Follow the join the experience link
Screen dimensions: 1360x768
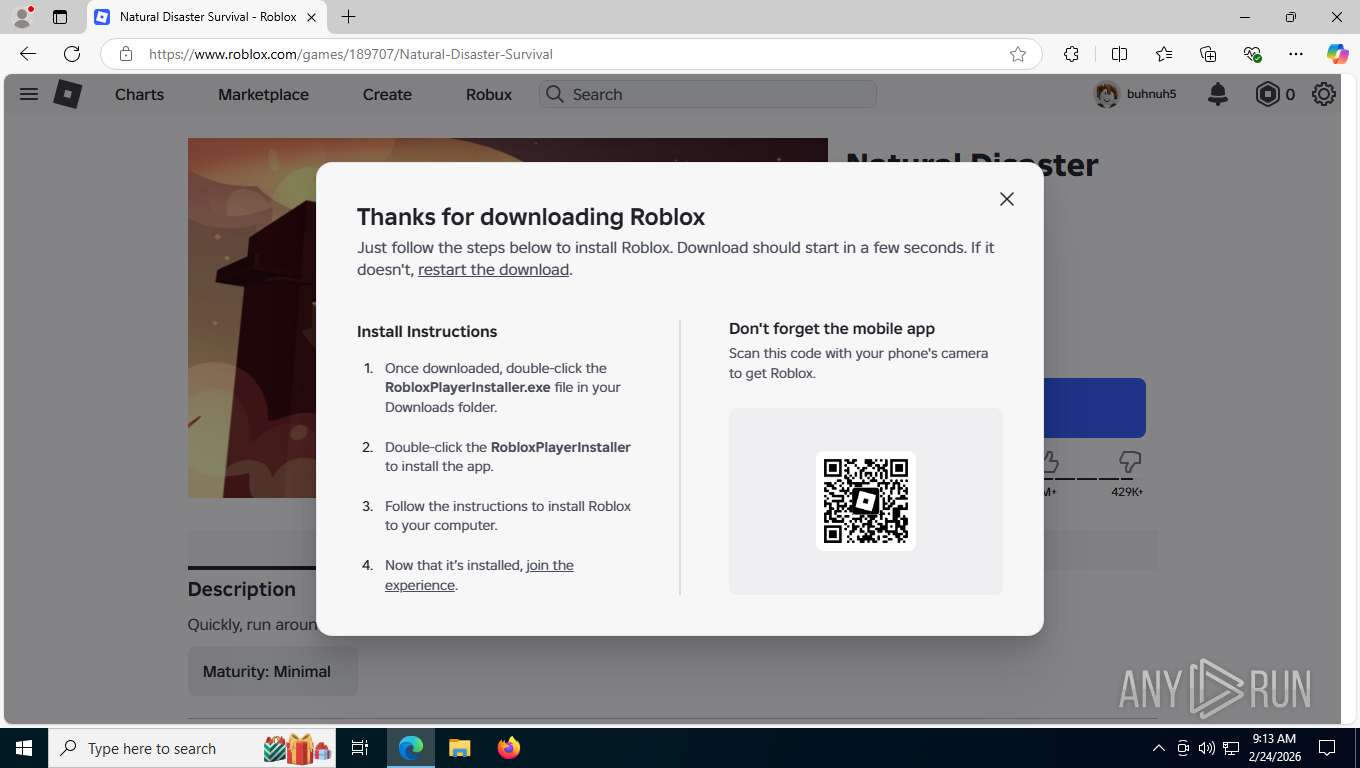pyautogui.click(x=479, y=575)
